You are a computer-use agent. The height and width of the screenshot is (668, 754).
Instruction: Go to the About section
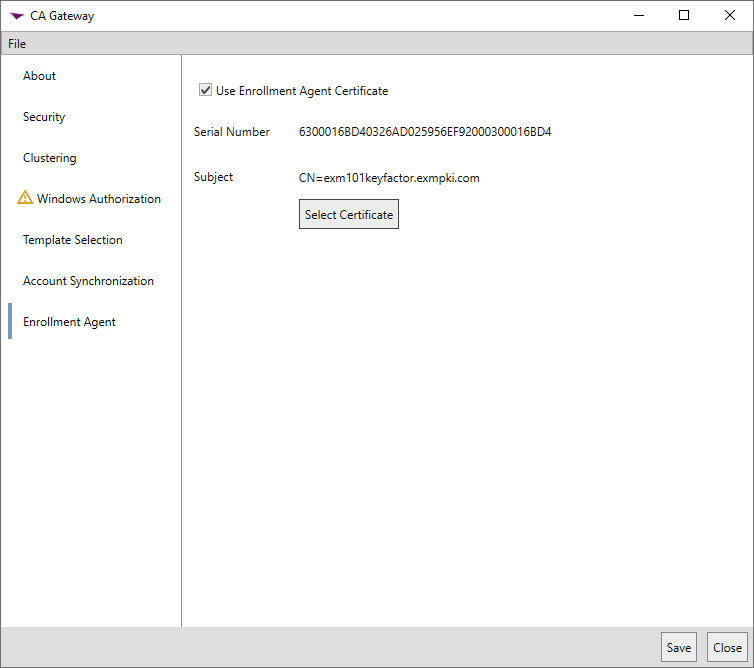click(40, 76)
